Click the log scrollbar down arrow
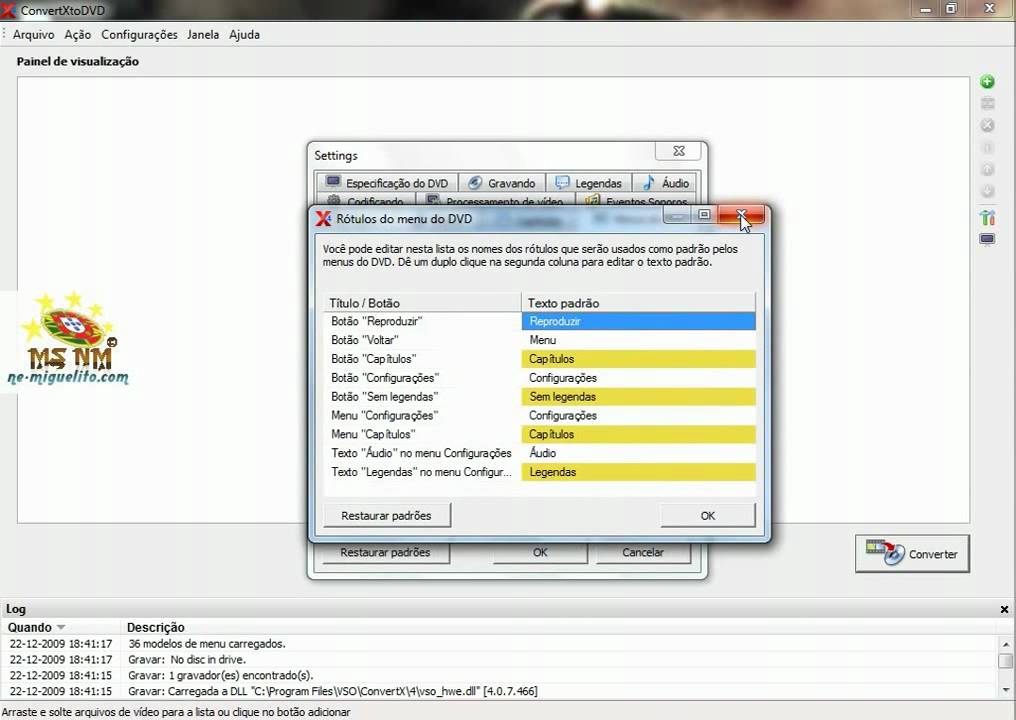The width and height of the screenshot is (1016, 720). tap(1005, 690)
